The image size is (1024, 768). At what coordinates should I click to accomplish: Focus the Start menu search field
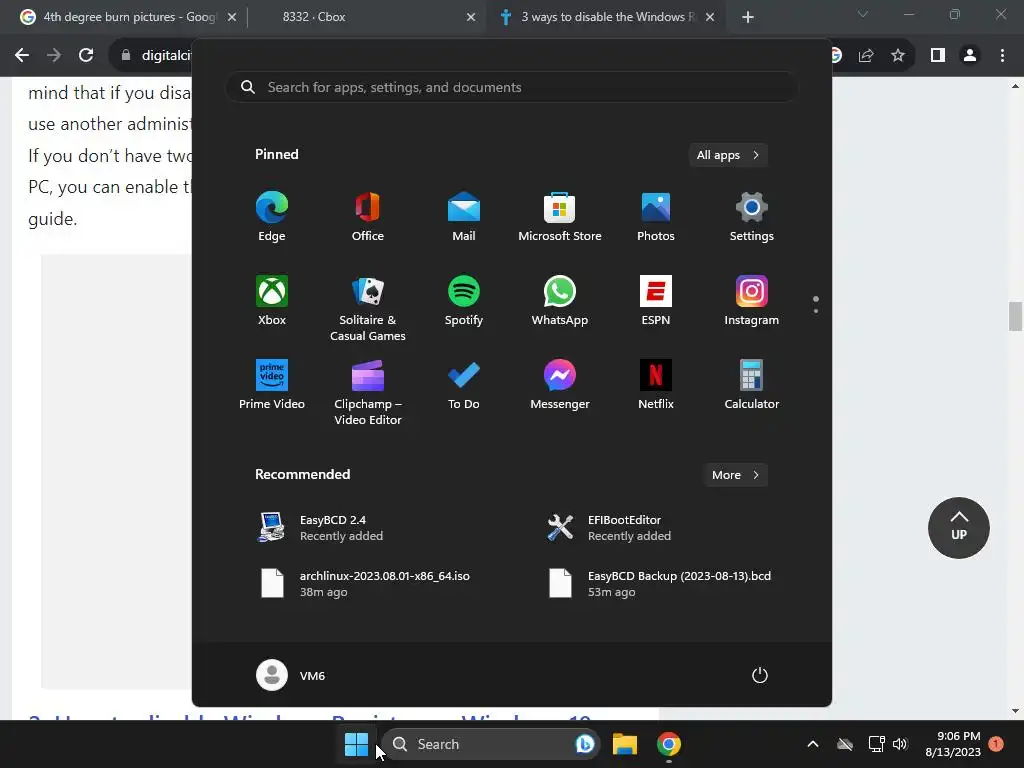512,87
